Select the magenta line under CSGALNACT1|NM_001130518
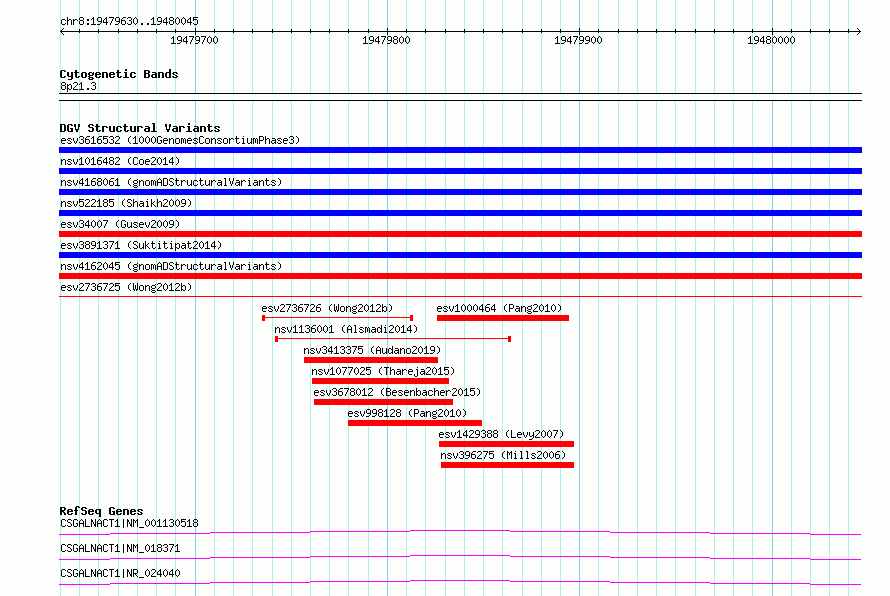The height and width of the screenshot is (596, 890). click(460, 532)
